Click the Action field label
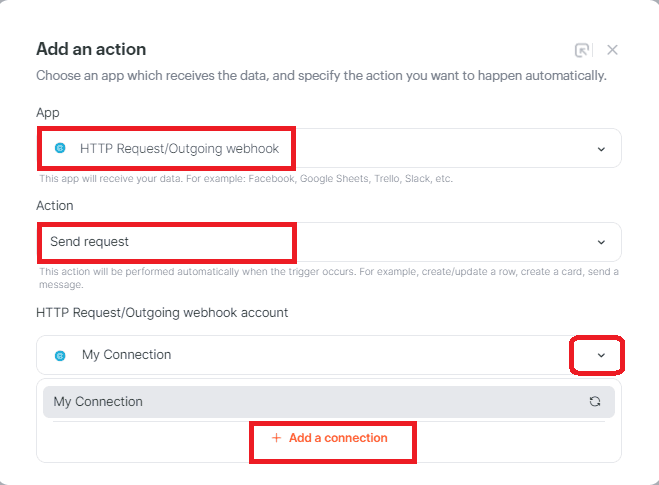The height and width of the screenshot is (485, 659). [x=55, y=206]
